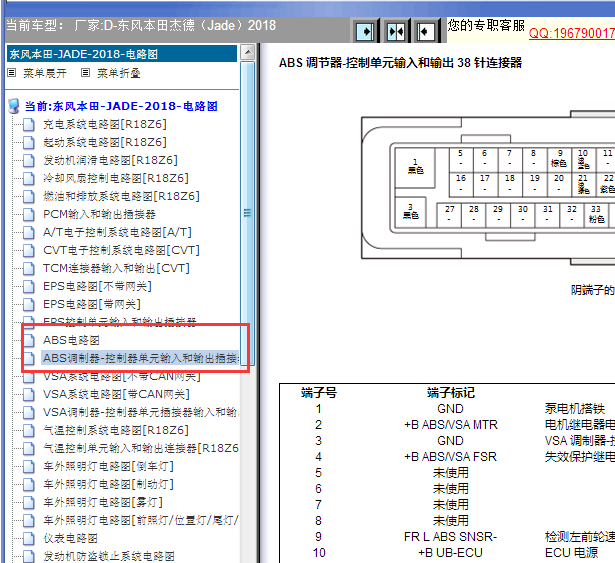Open PCM输入和输出插接器
This screenshot has width=615, height=563.
pos(99,215)
